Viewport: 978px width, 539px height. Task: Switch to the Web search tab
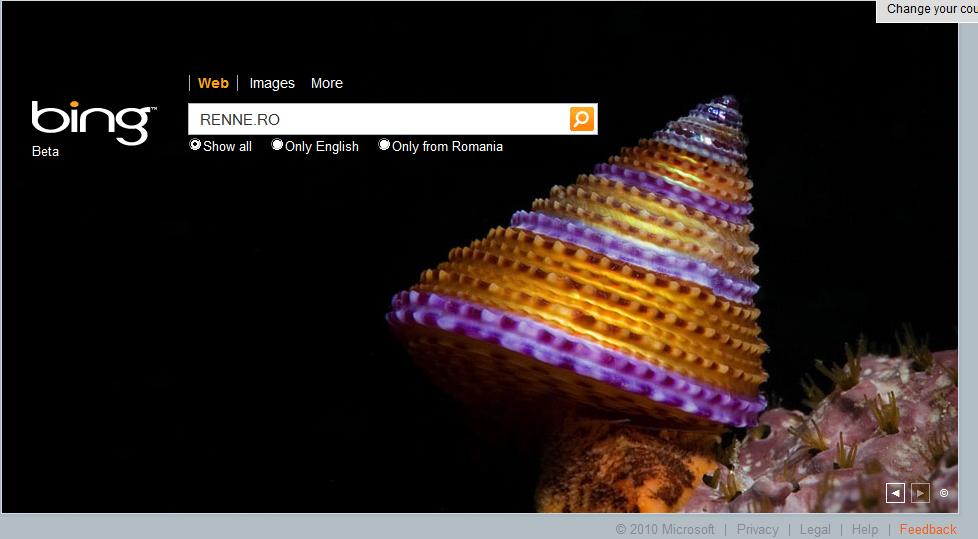[x=213, y=83]
